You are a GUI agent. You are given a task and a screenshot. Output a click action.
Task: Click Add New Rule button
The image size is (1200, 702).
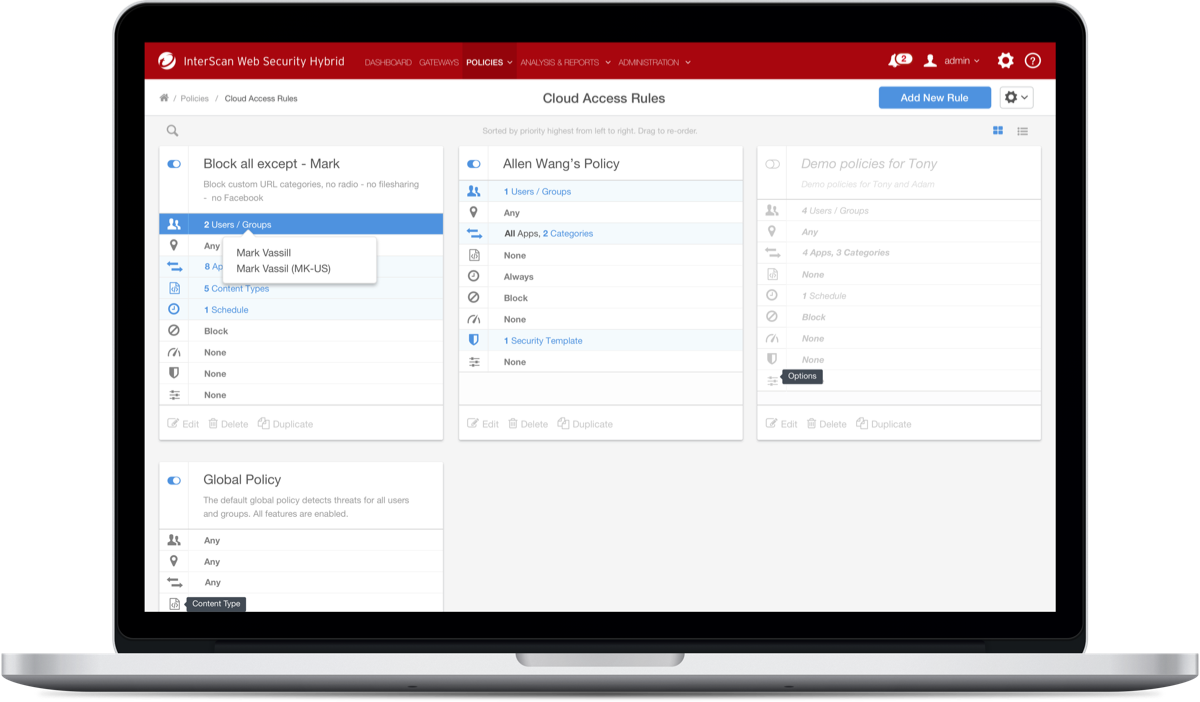pos(935,97)
